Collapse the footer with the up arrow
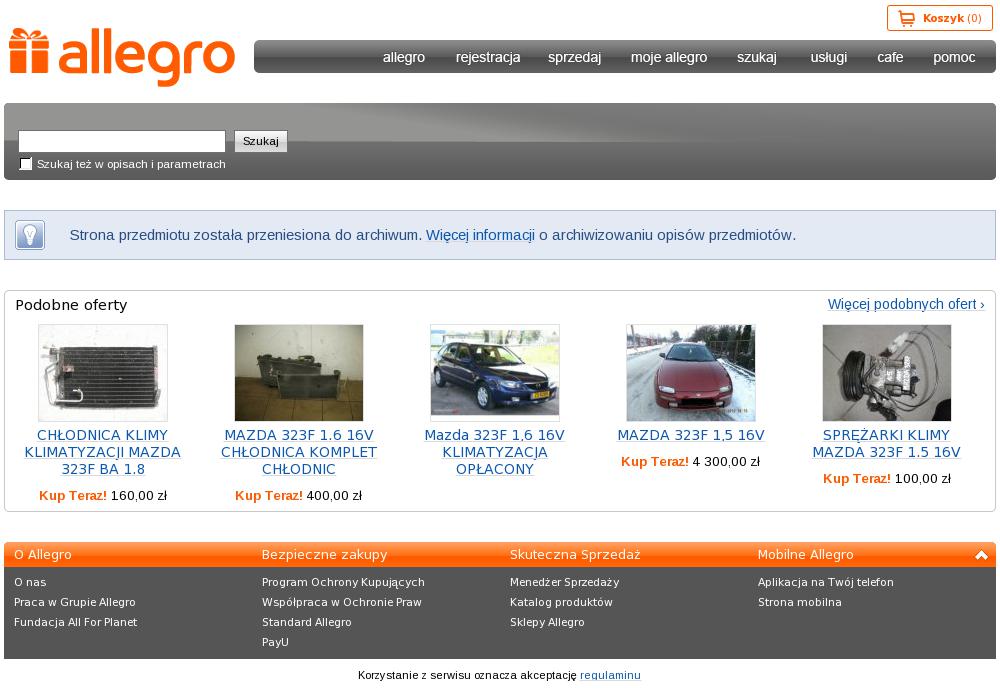 [x=982, y=555]
